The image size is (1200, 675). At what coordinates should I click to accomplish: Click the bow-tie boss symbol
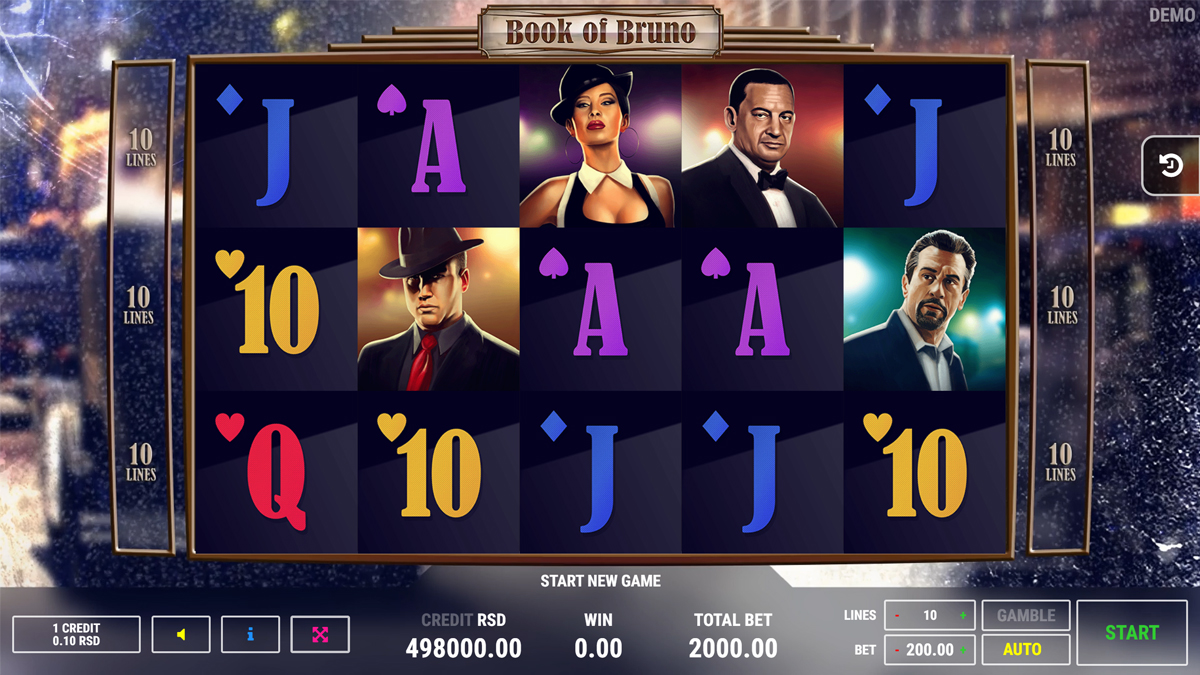click(763, 146)
